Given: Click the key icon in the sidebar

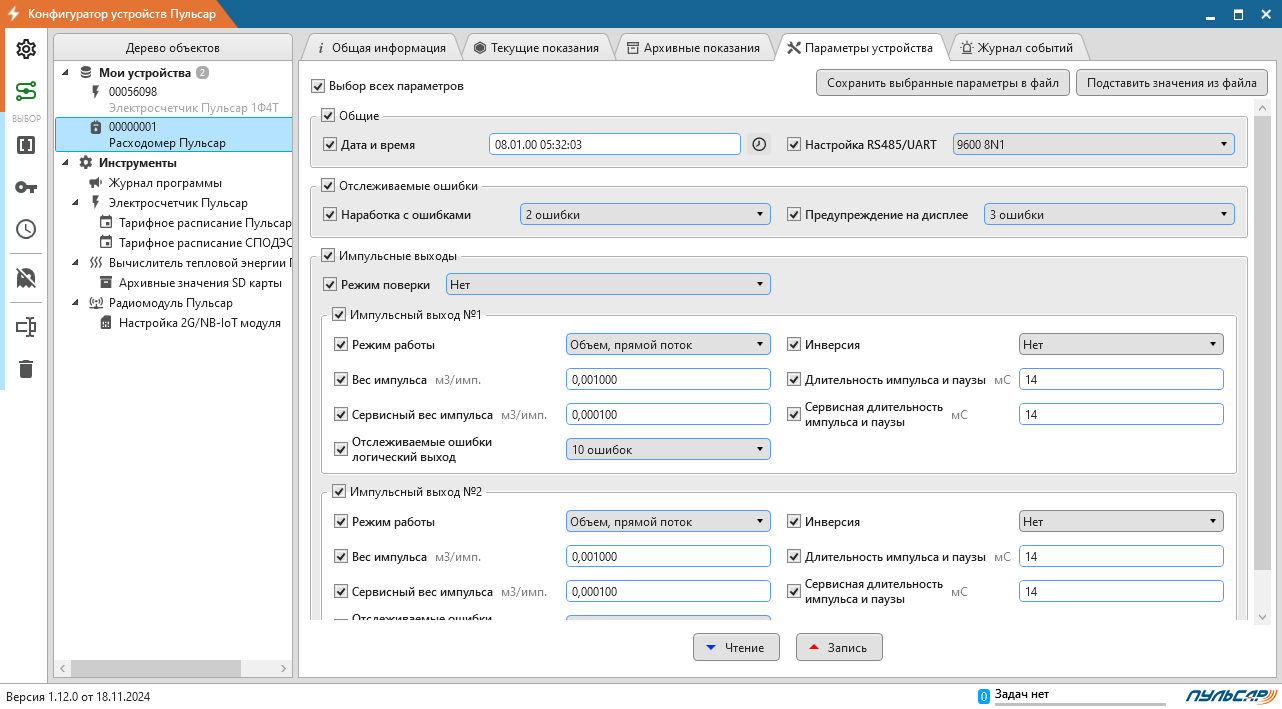Looking at the screenshot, I should pos(26,187).
